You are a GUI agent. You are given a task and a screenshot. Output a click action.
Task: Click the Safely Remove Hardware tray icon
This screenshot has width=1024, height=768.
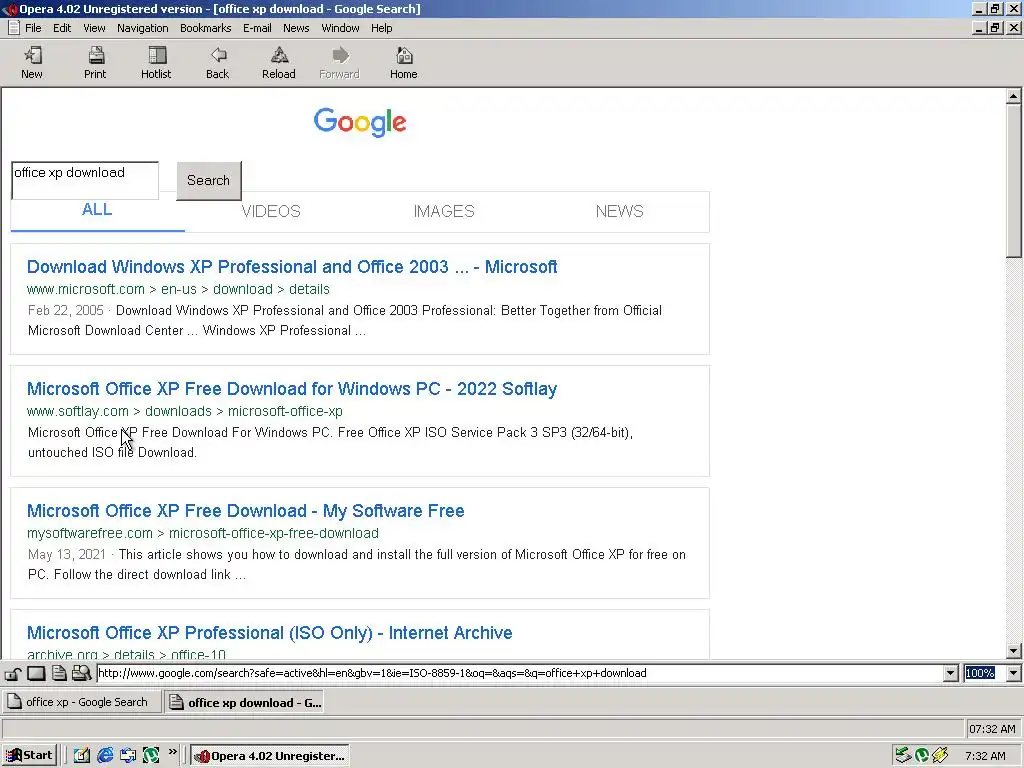tap(903, 756)
